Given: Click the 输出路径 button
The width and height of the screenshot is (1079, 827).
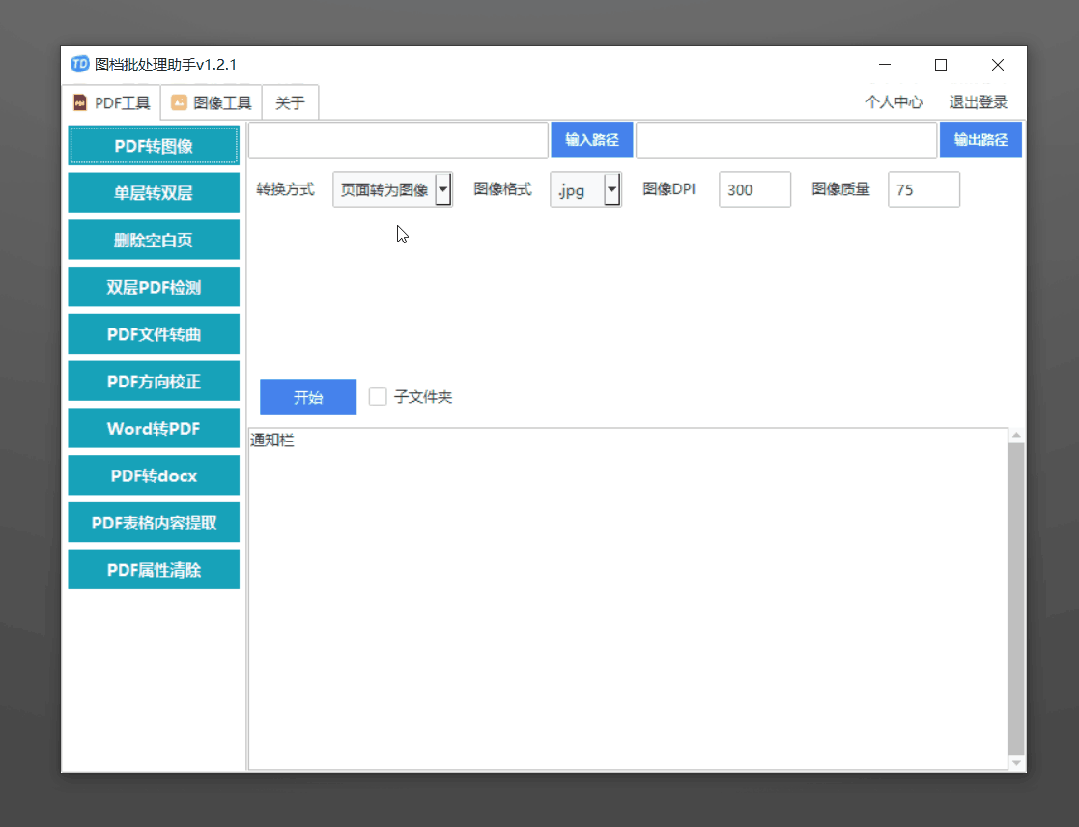Looking at the screenshot, I should (x=981, y=140).
